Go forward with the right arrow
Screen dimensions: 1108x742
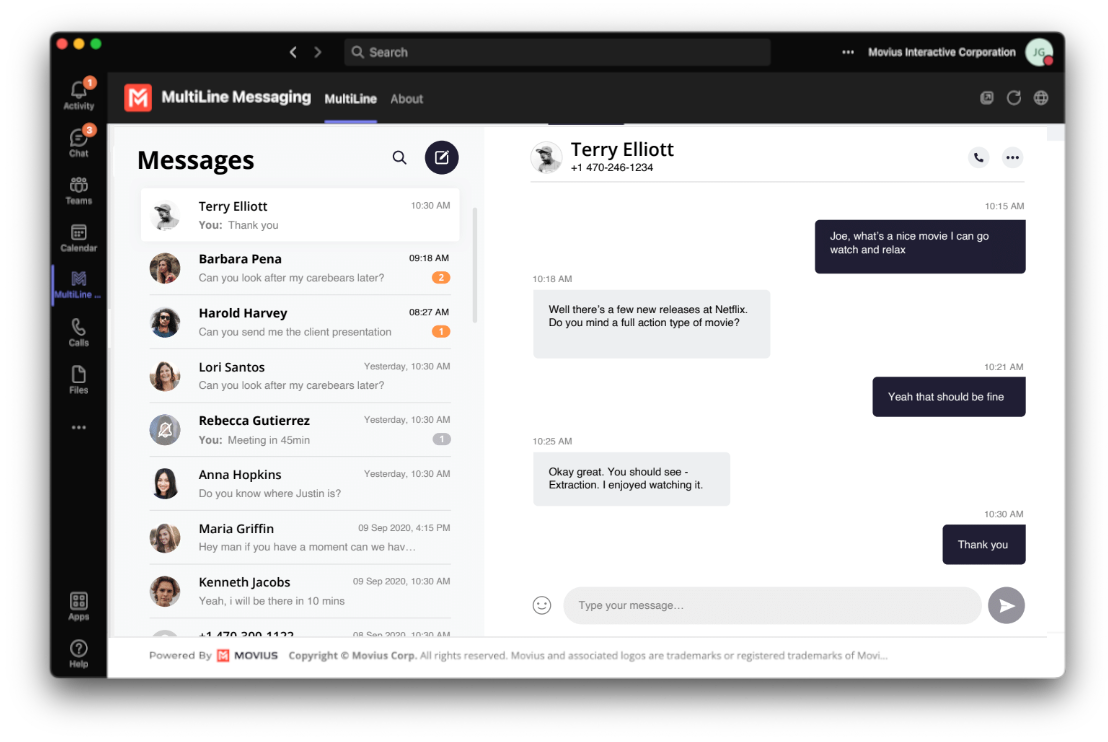317,52
